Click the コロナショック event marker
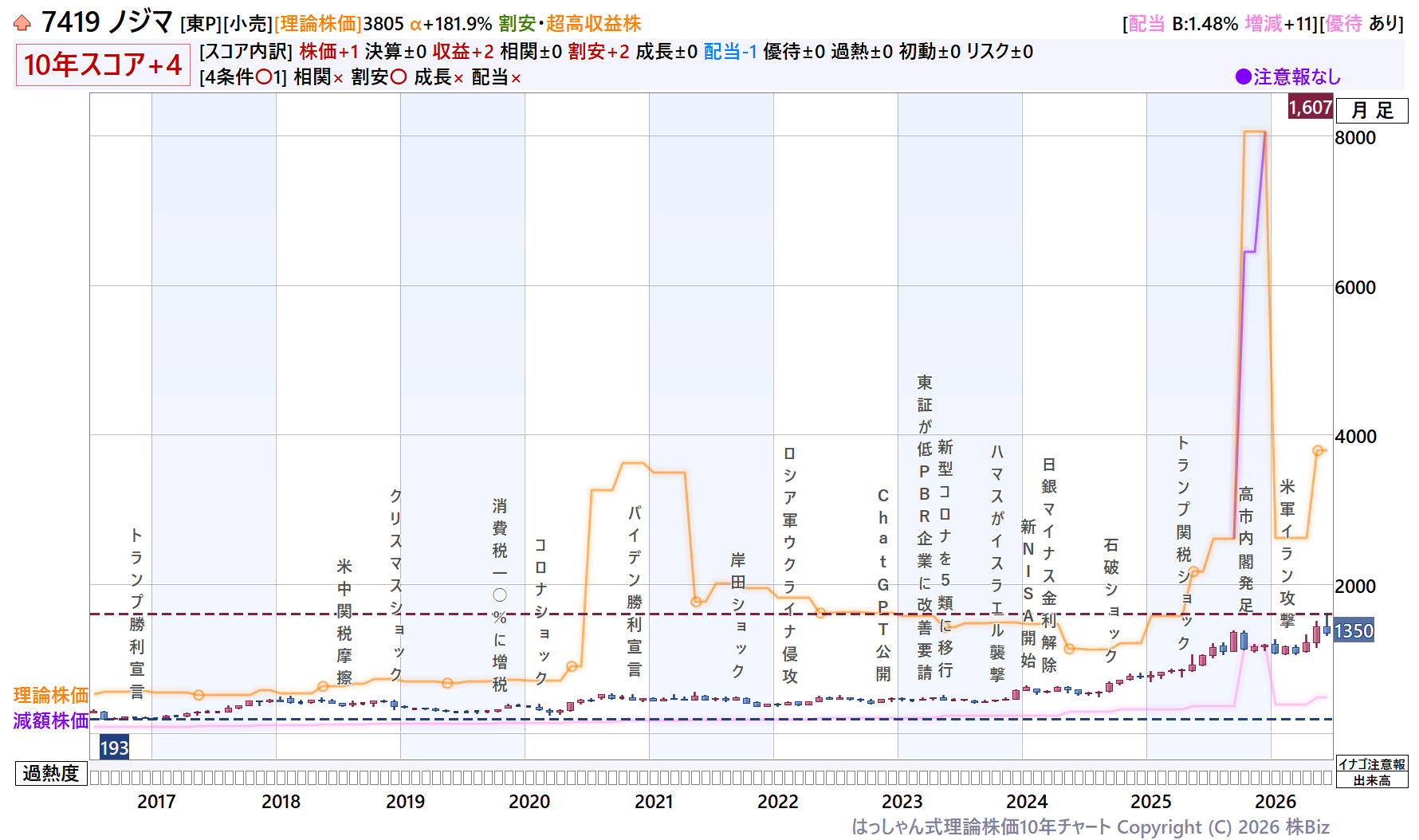This screenshot has height=840, width=1419. [540, 611]
